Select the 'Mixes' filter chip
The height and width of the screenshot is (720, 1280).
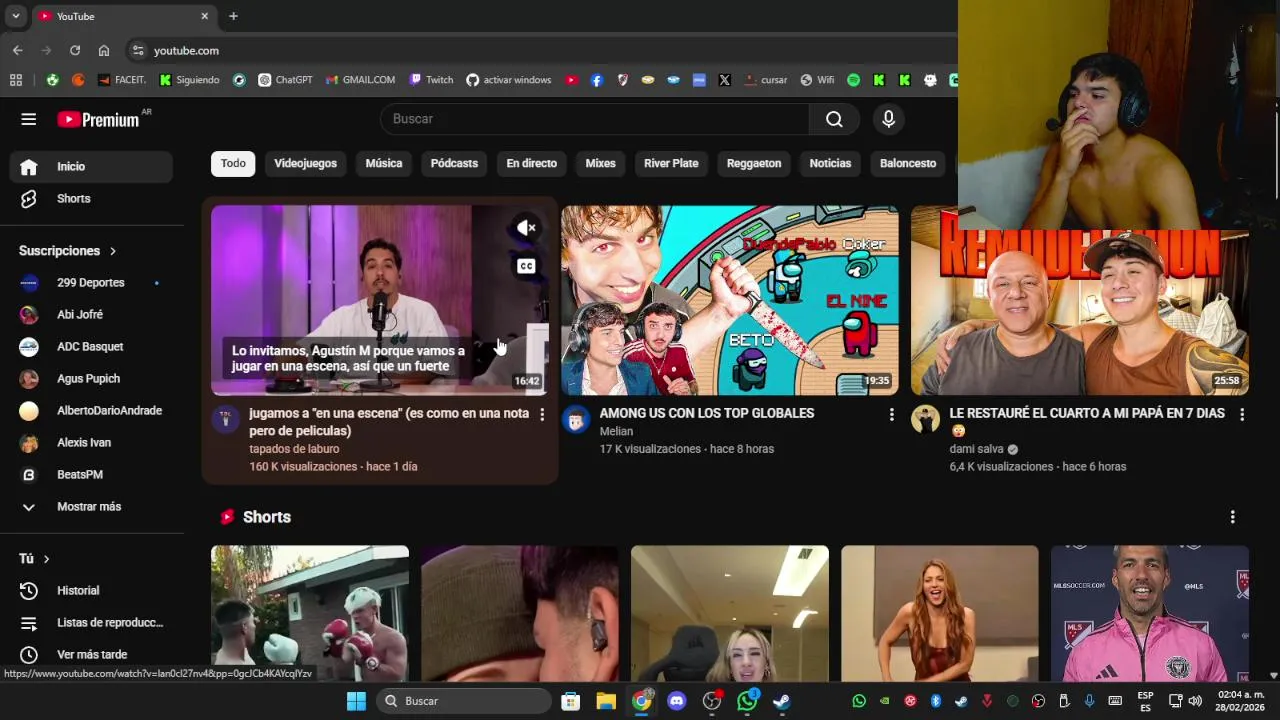[600, 163]
